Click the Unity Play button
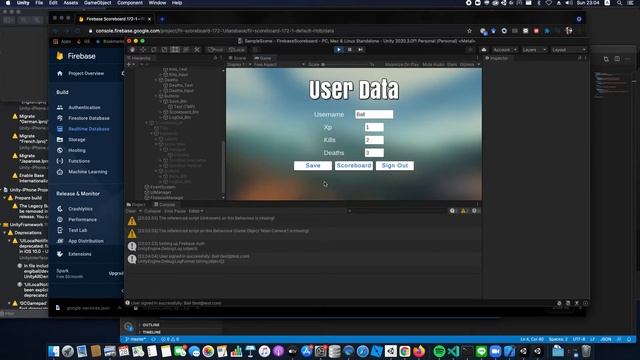 click(339, 49)
